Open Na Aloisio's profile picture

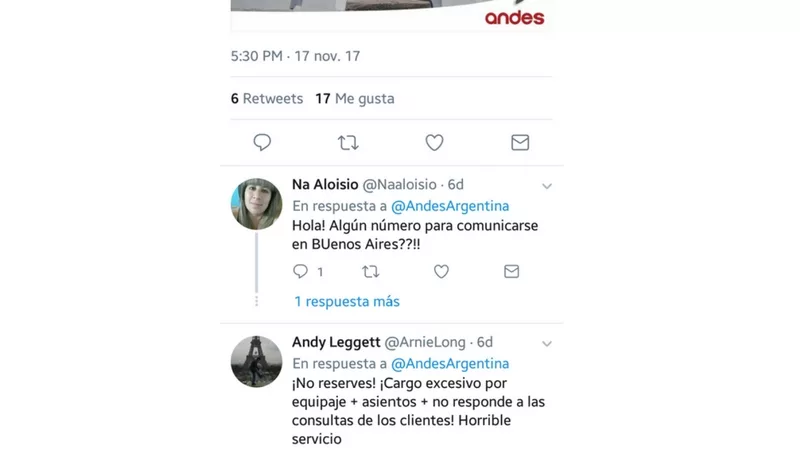(x=257, y=204)
